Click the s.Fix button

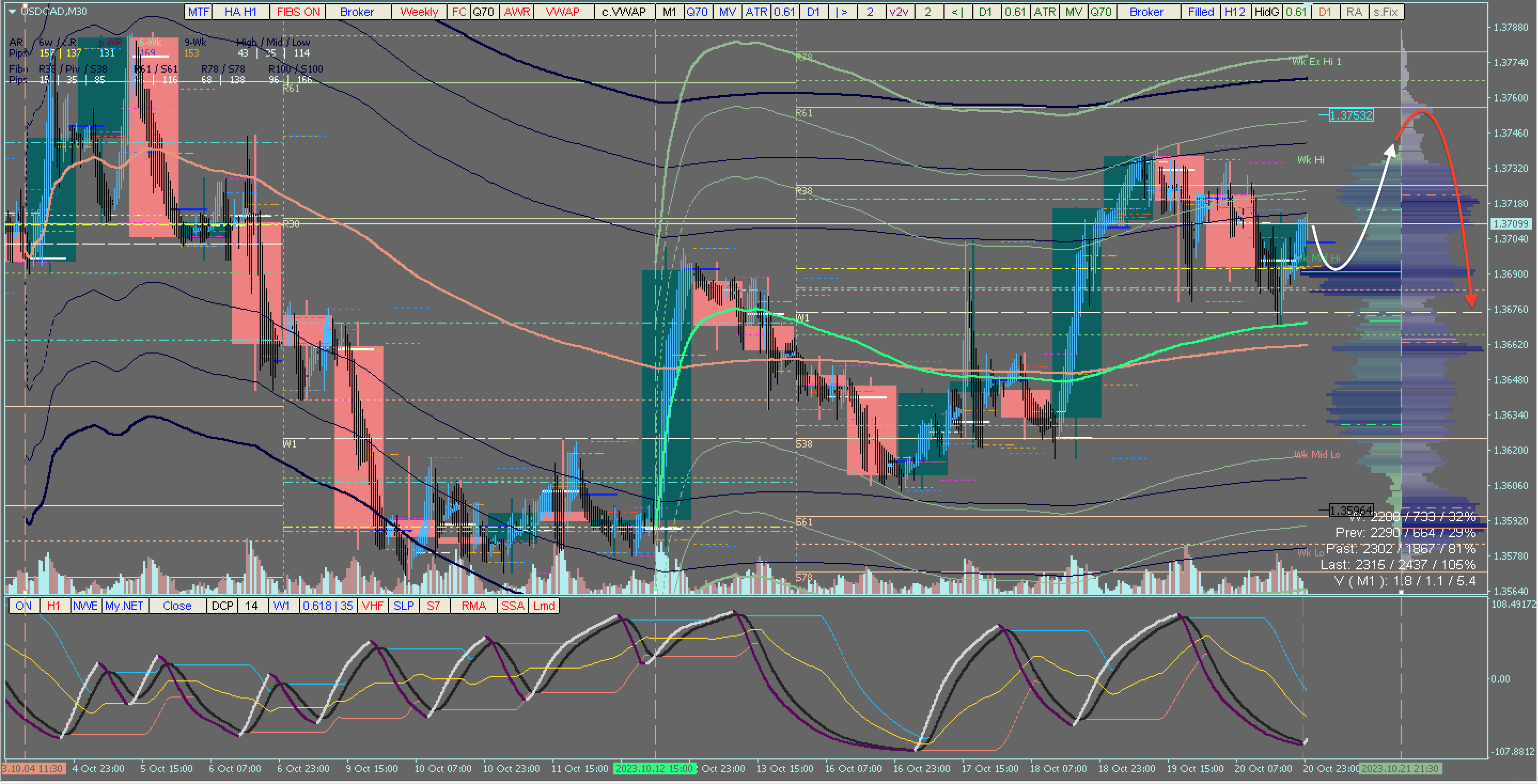coord(1386,12)
